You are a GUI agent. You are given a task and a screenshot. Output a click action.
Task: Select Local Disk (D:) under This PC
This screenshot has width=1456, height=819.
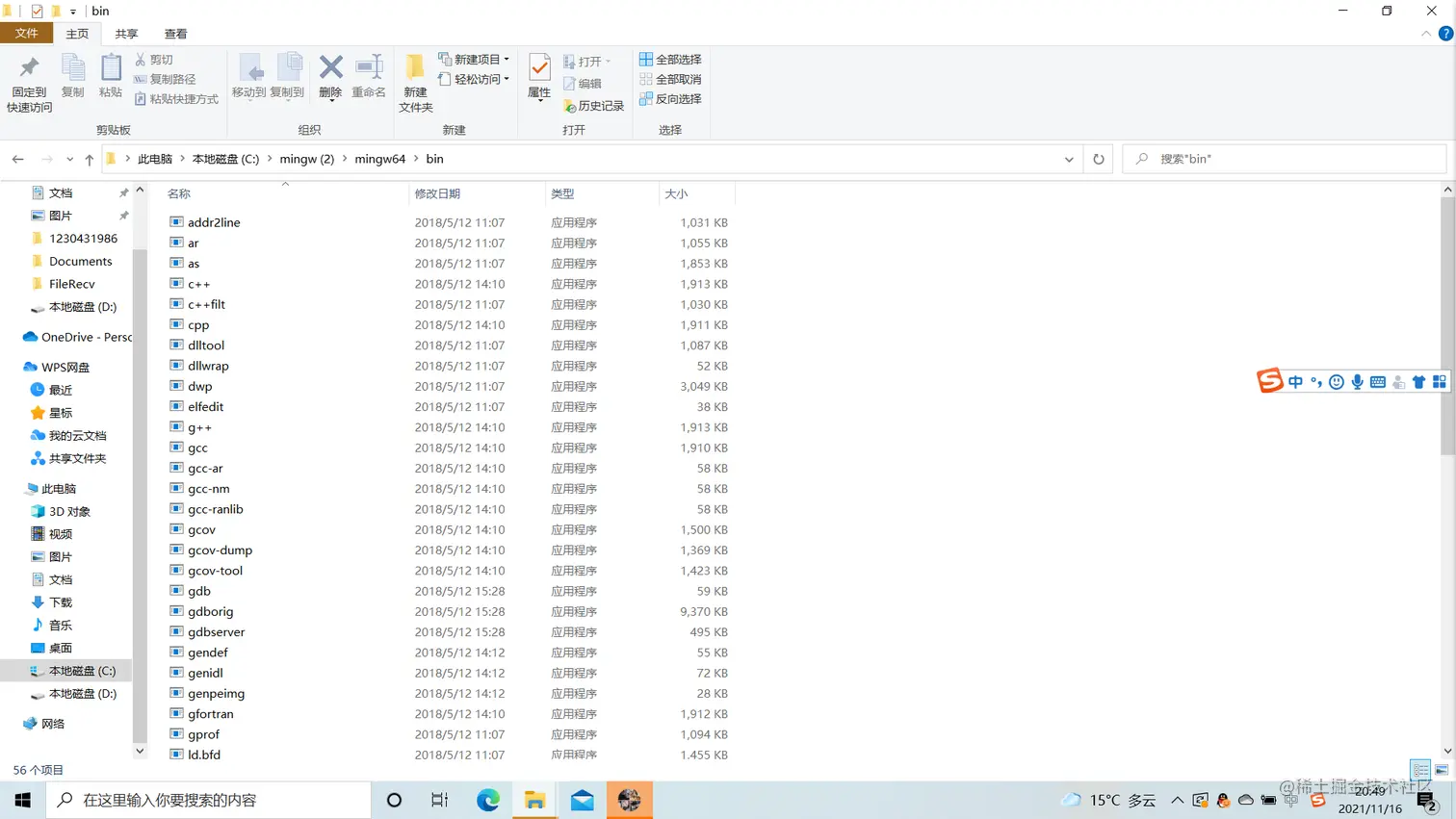[x=73, y=693]
